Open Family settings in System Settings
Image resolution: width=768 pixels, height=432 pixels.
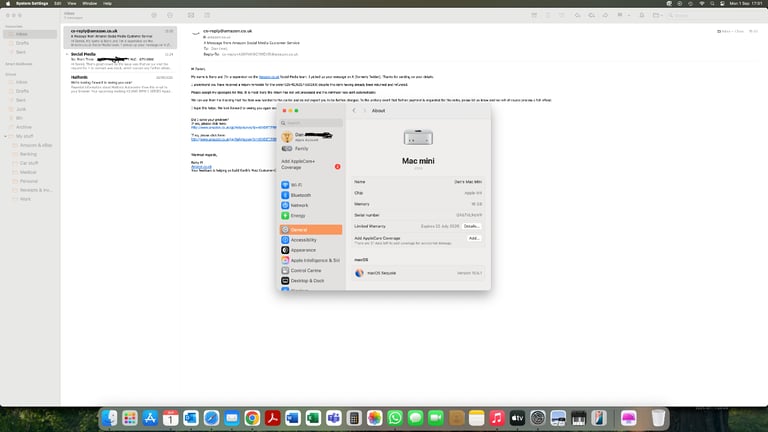click(311, 148)
